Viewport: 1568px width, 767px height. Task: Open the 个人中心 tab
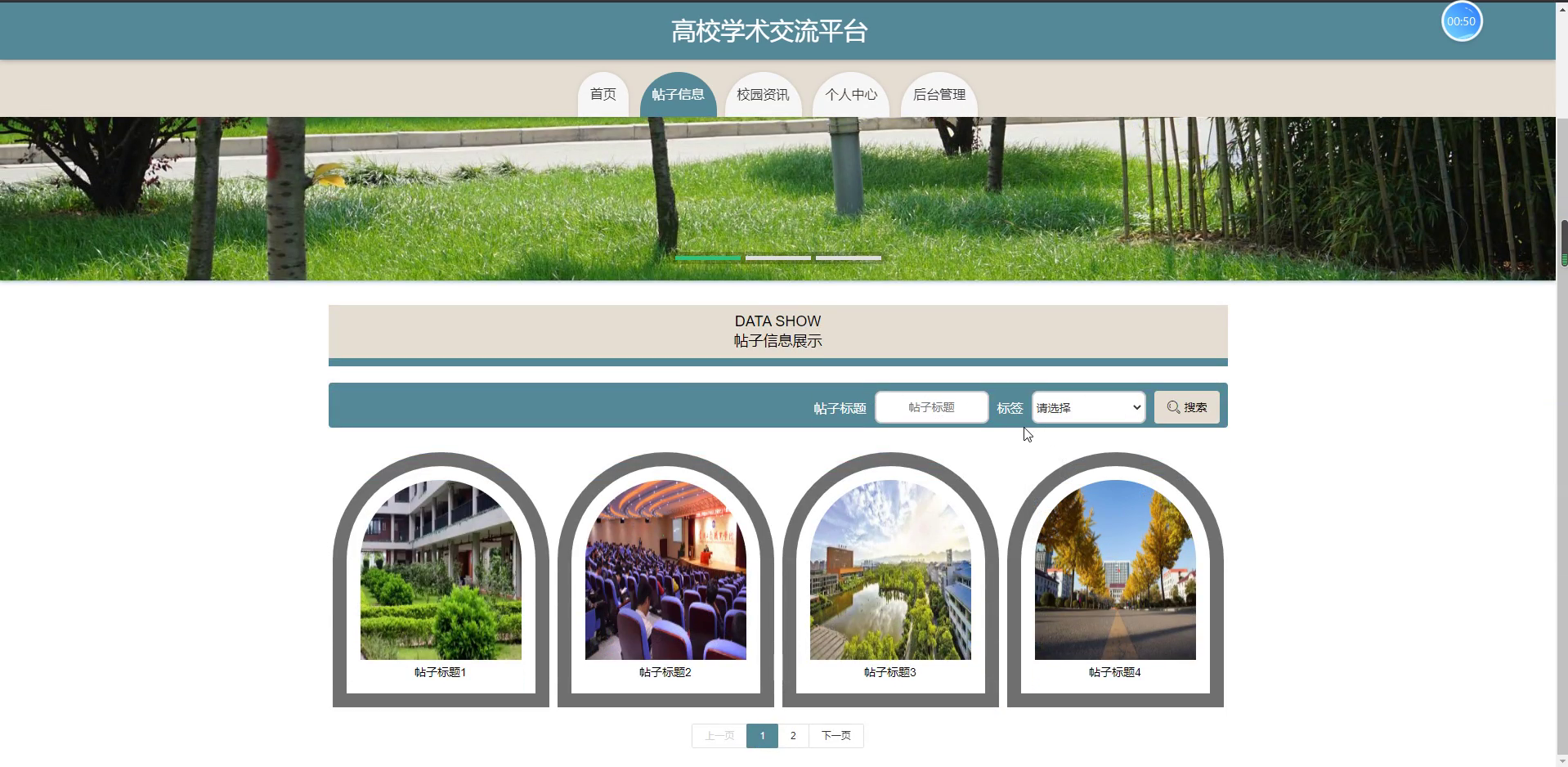851,95
